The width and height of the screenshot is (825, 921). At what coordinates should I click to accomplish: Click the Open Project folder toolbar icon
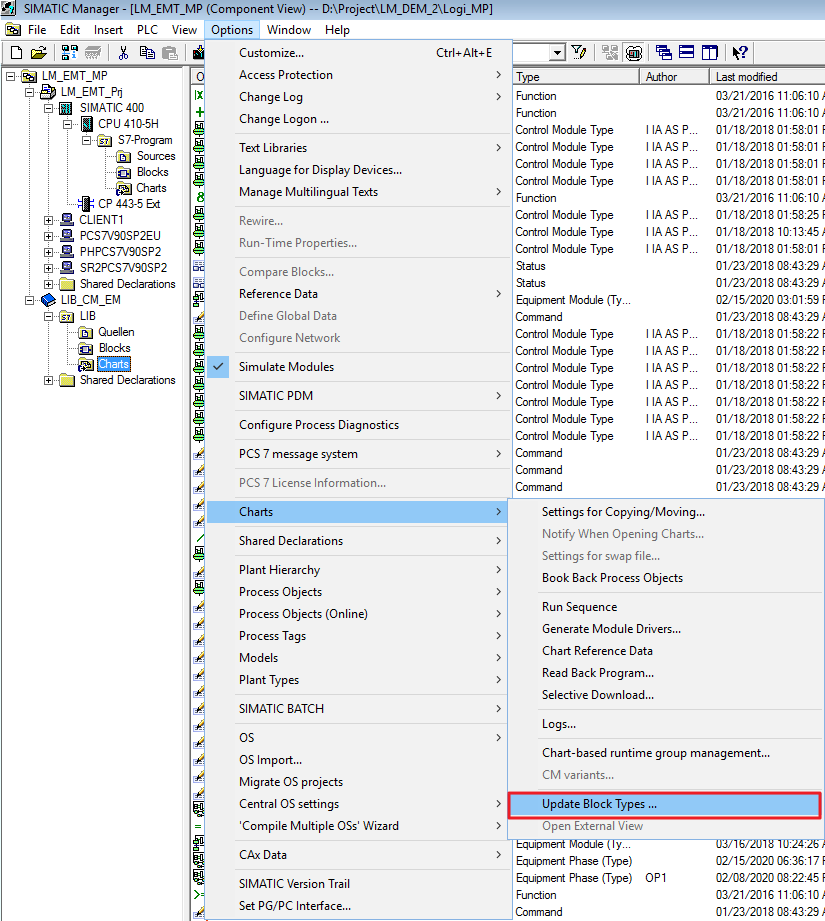pos(38,53)
